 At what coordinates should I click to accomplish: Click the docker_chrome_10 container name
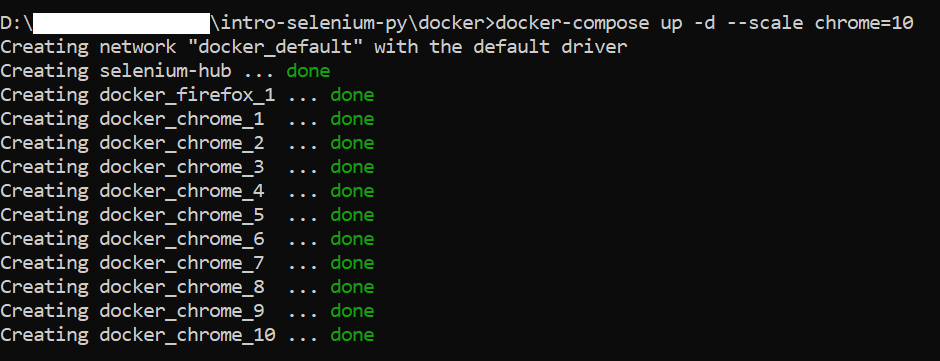click(x=188, y=335)
